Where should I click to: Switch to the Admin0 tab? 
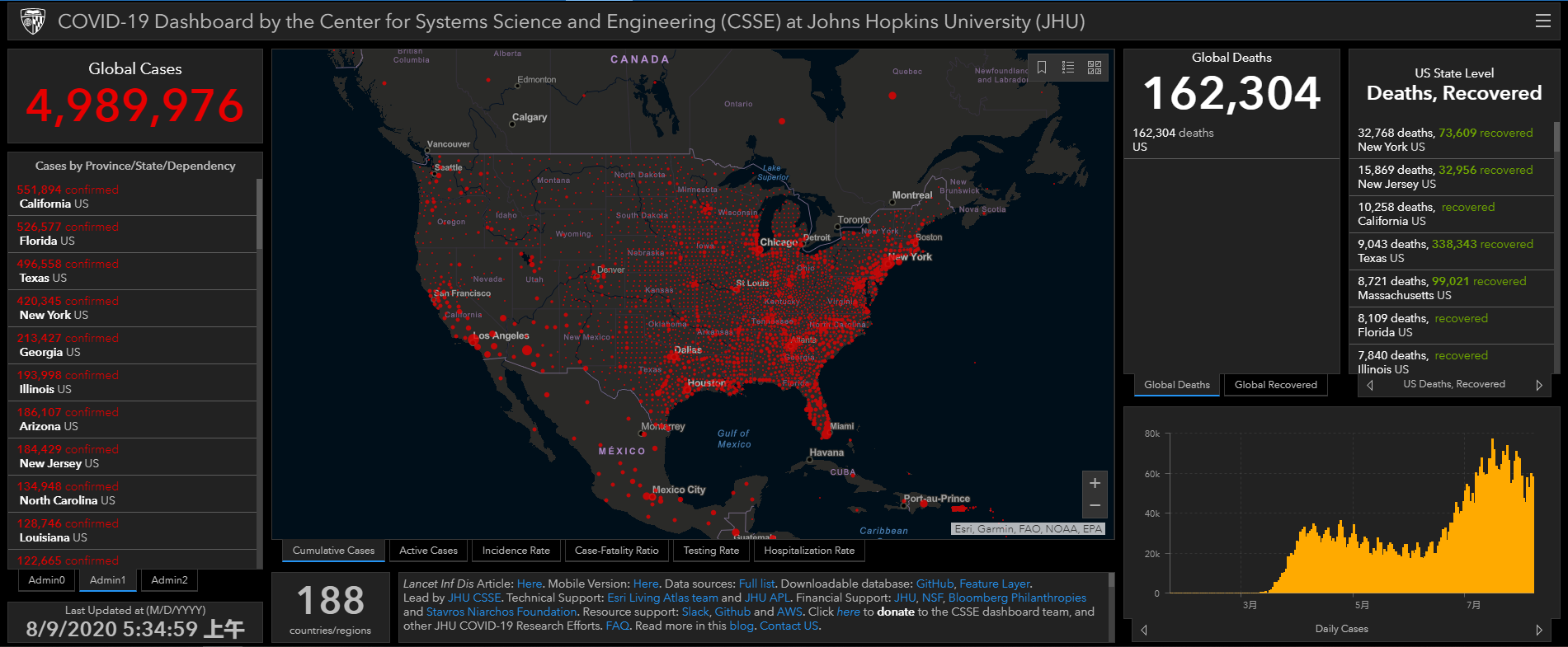coord(46,580)
